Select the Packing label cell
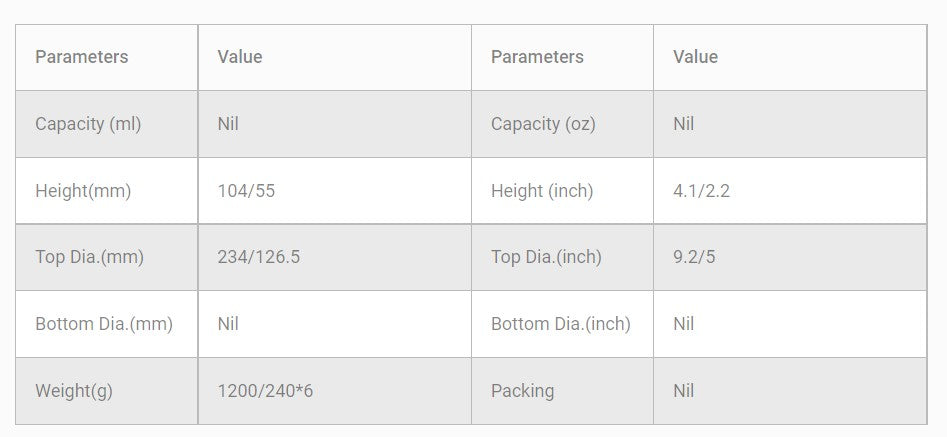Screen dimensions: 947x437 click(x=522, y=391)
